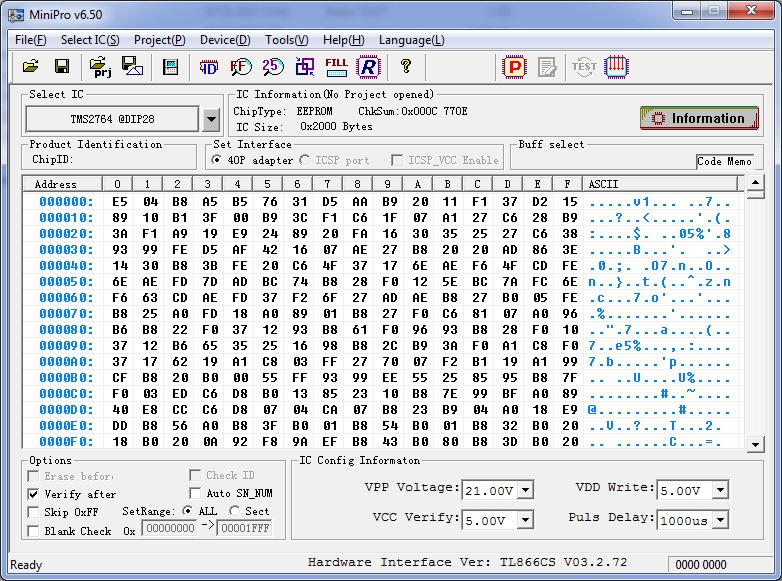Click address row 000000:
This screenshot has height=581, width=782.
[66, 201]
